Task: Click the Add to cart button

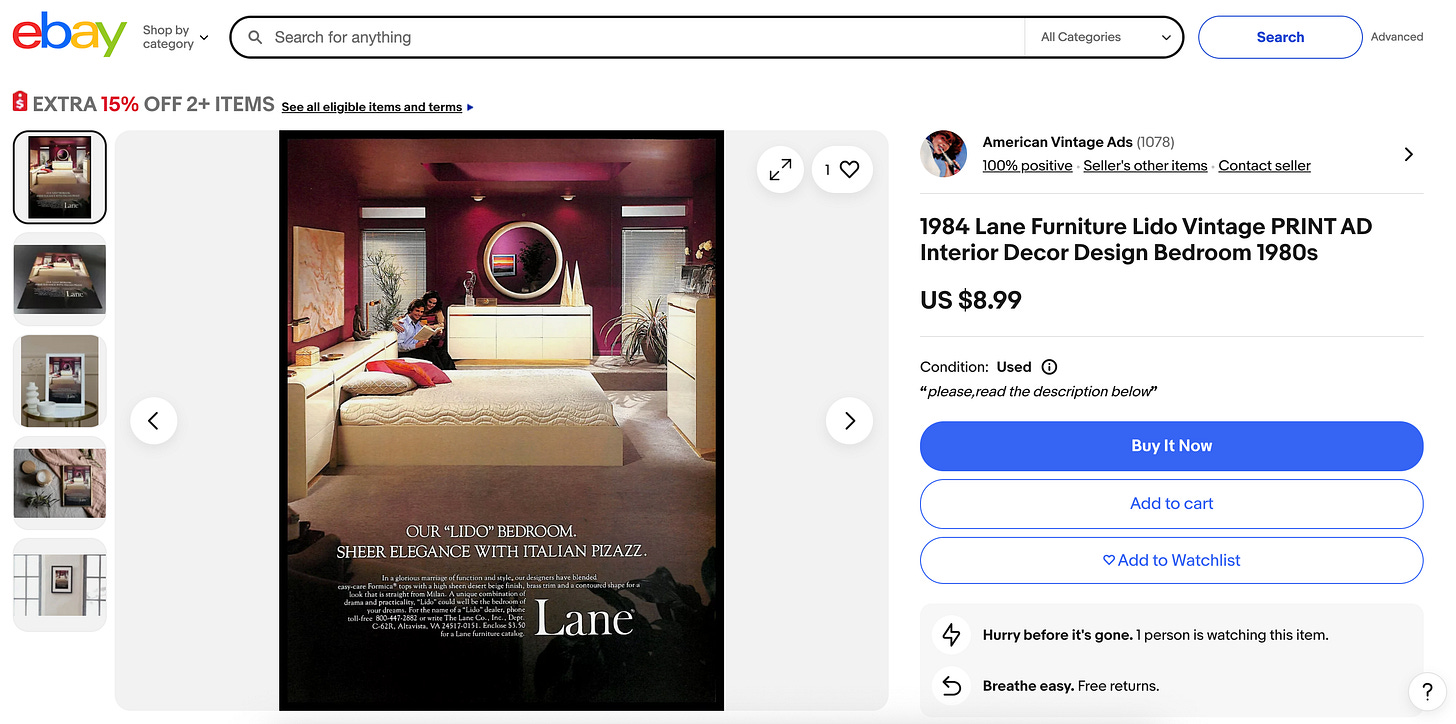Action: point(1171,503)
